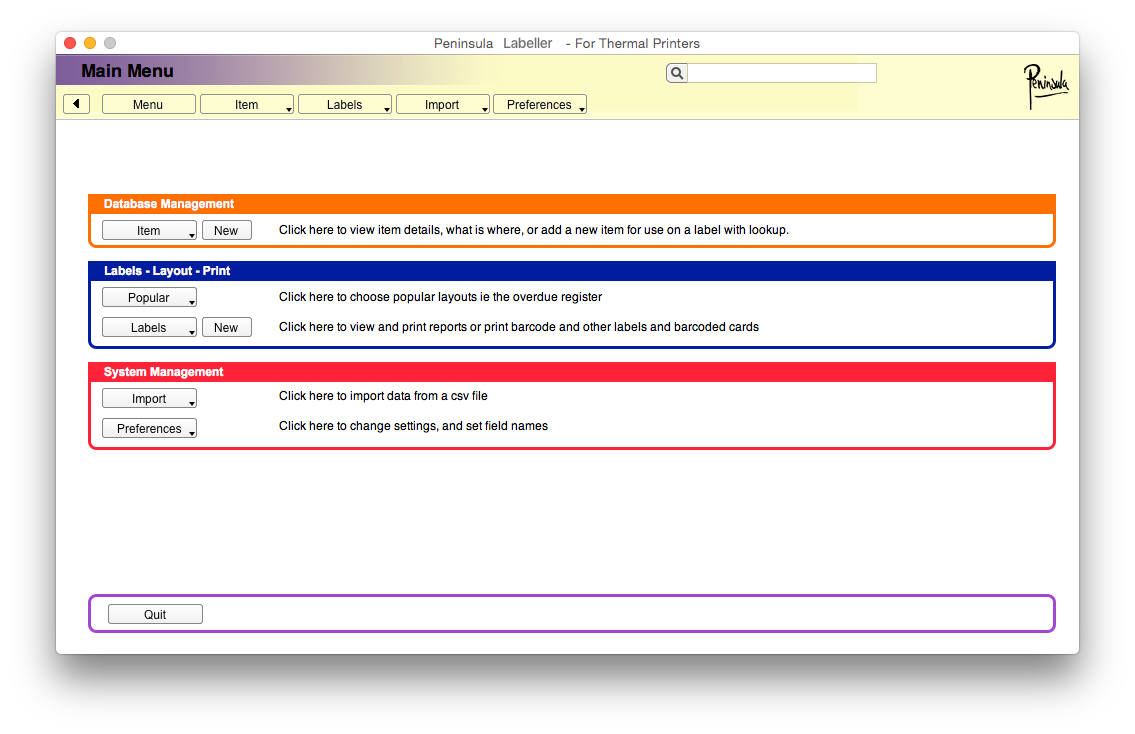1135x734 pixels.
Task: Expand the Import dropdown in top toolbar
Action: pyautogui.click(x=442, y=105)
